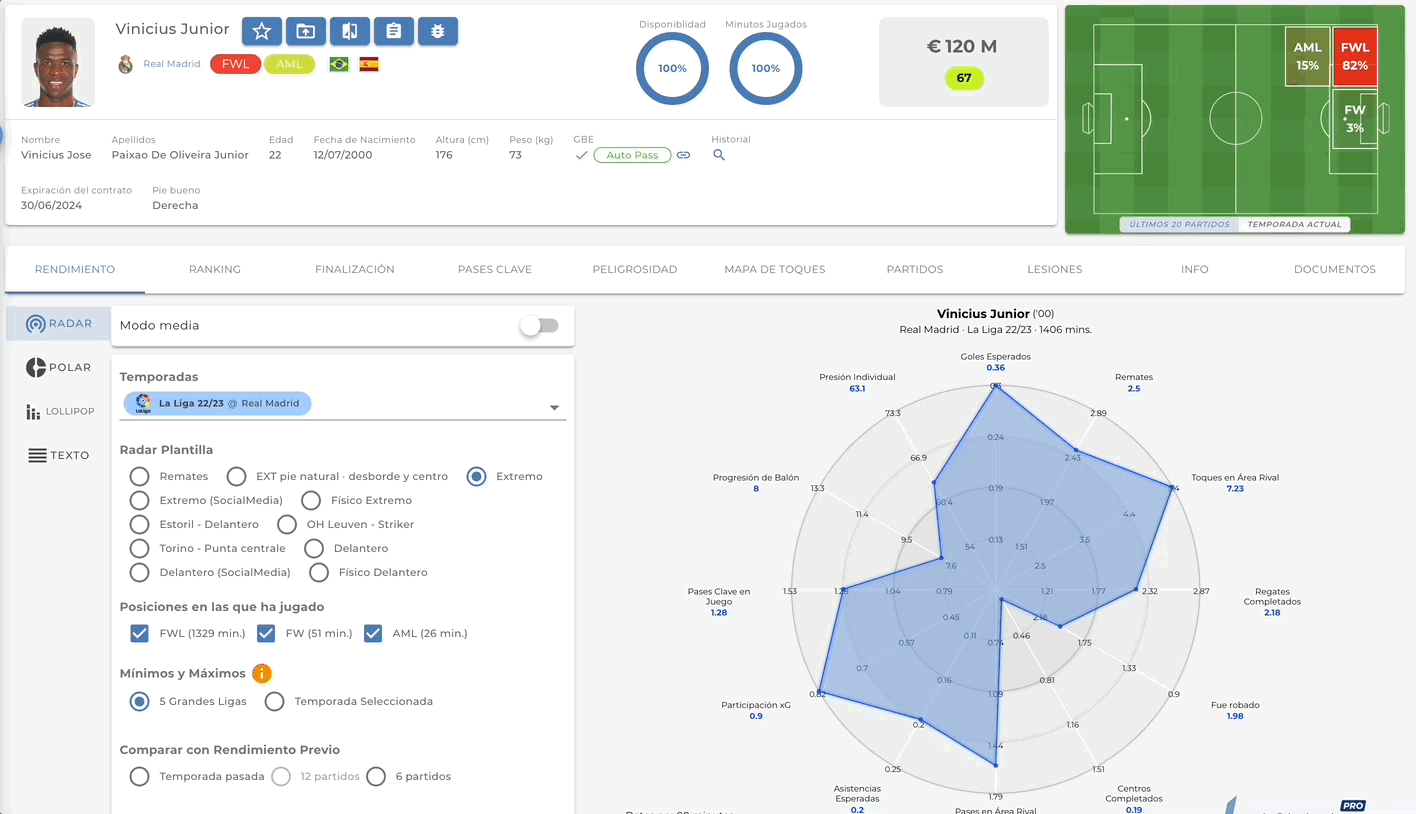This screenshot has width=1416, height=814.
Task: Select the Radar chart view
Action: (58, 324)
